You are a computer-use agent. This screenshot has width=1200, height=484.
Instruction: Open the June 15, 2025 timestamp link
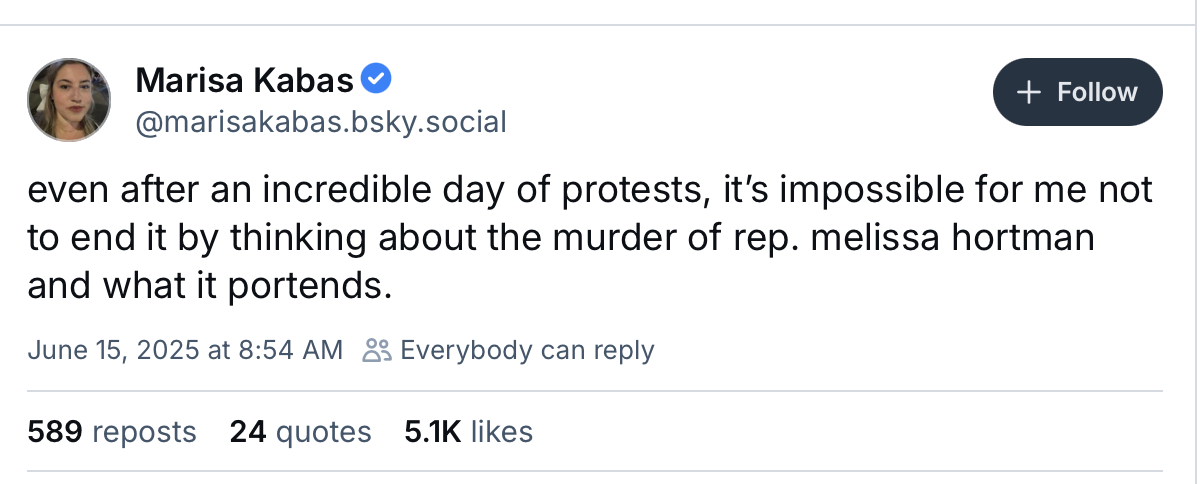click(x=185, y=350)
